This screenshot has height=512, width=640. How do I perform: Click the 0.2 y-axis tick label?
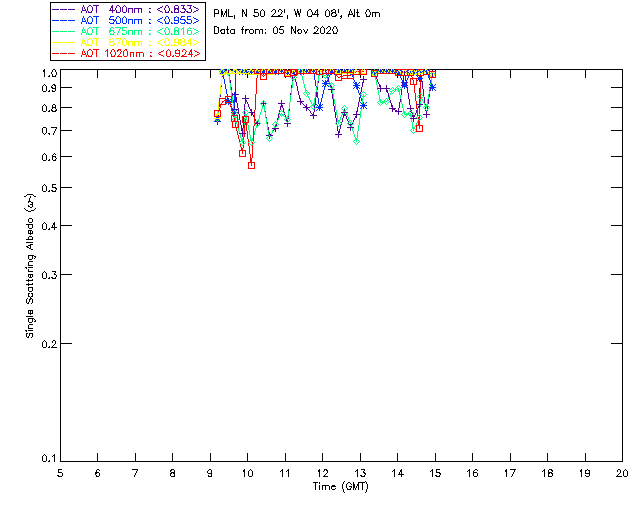pos(49,344)
